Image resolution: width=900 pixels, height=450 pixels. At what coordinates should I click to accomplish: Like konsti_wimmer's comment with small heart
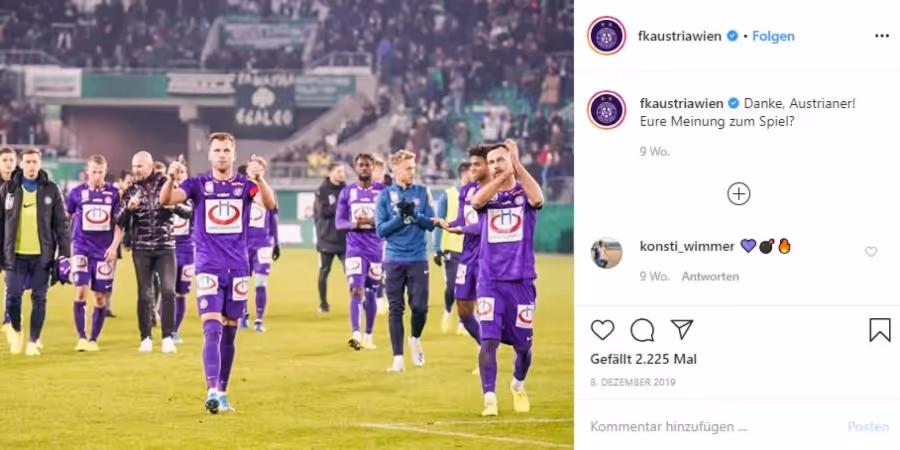point(871,251)
